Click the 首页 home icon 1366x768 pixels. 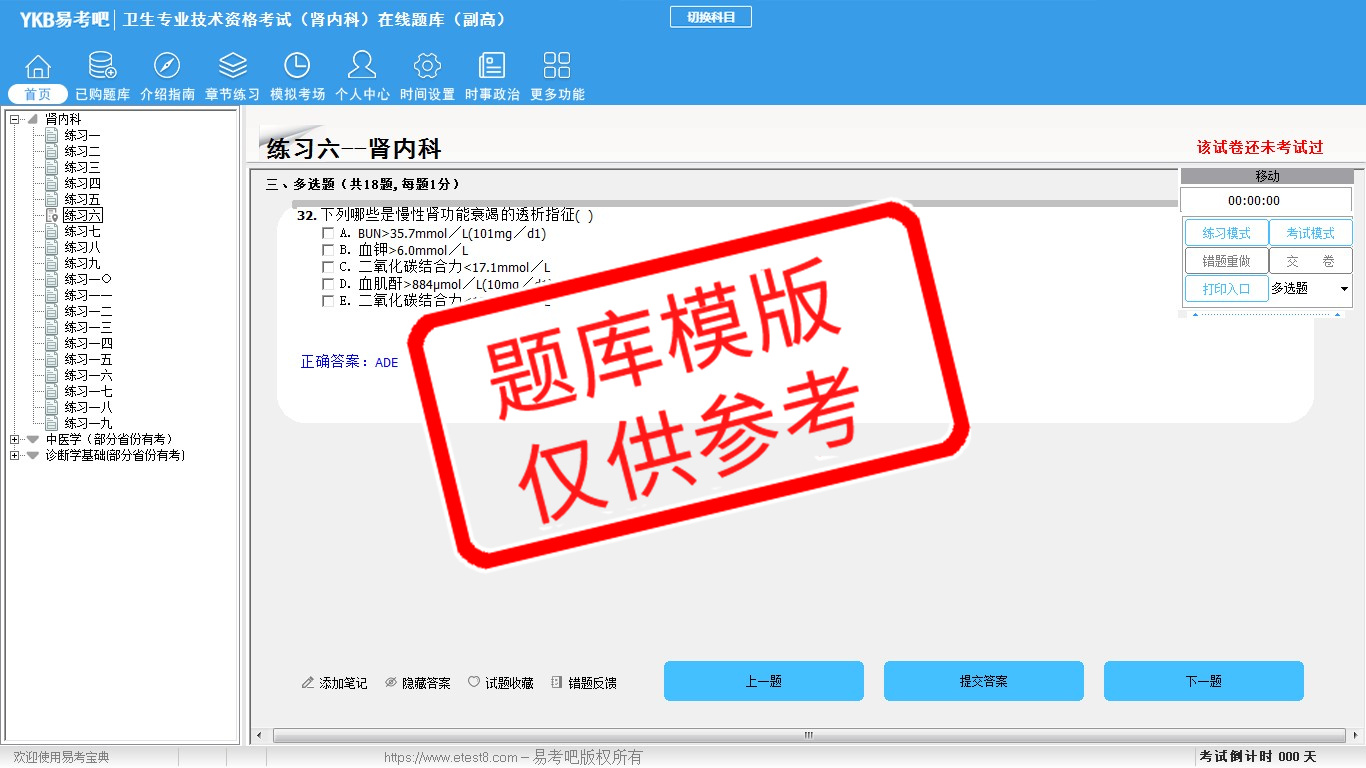[x=38, y=67]
